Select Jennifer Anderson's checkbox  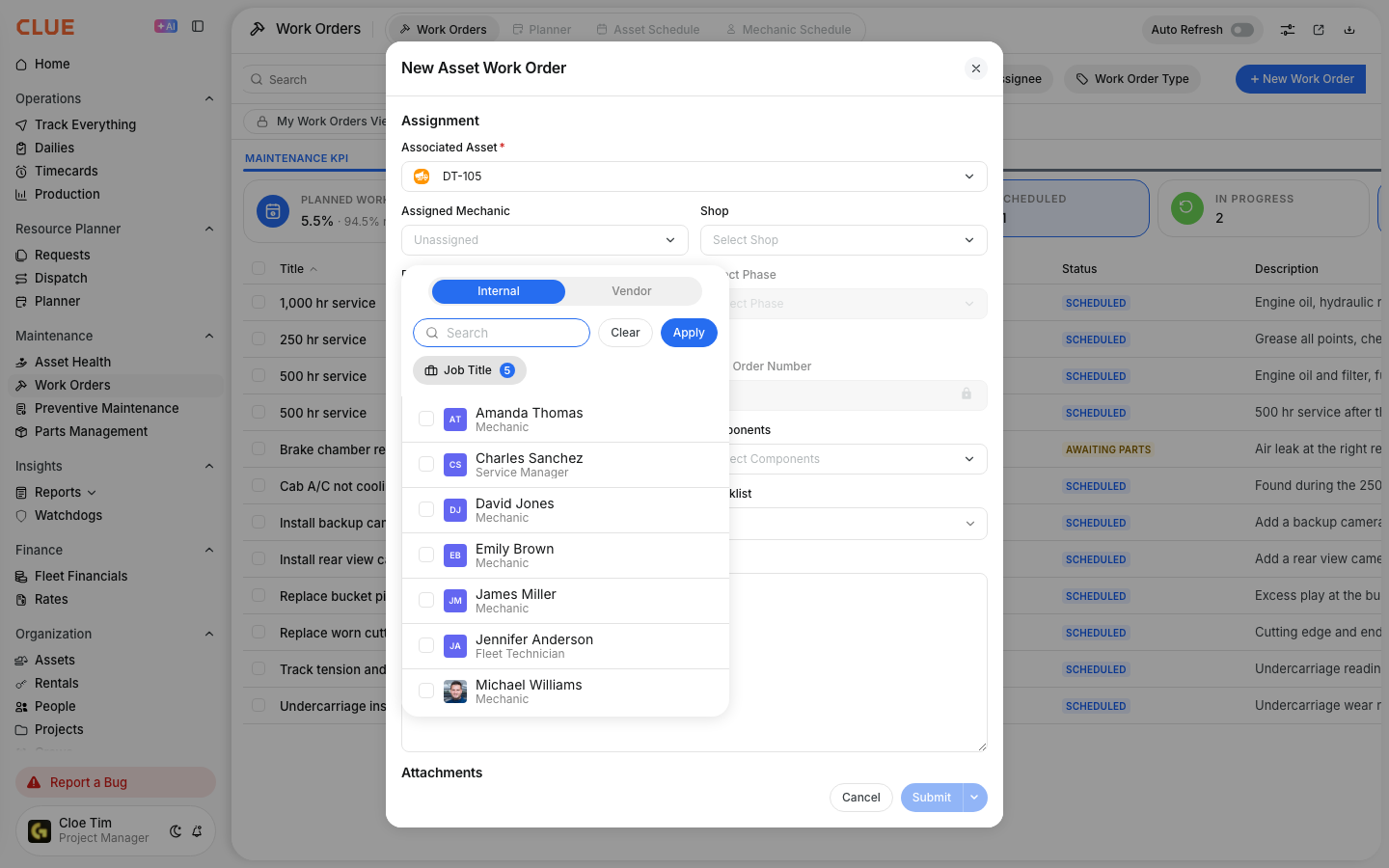click(426, 645)
